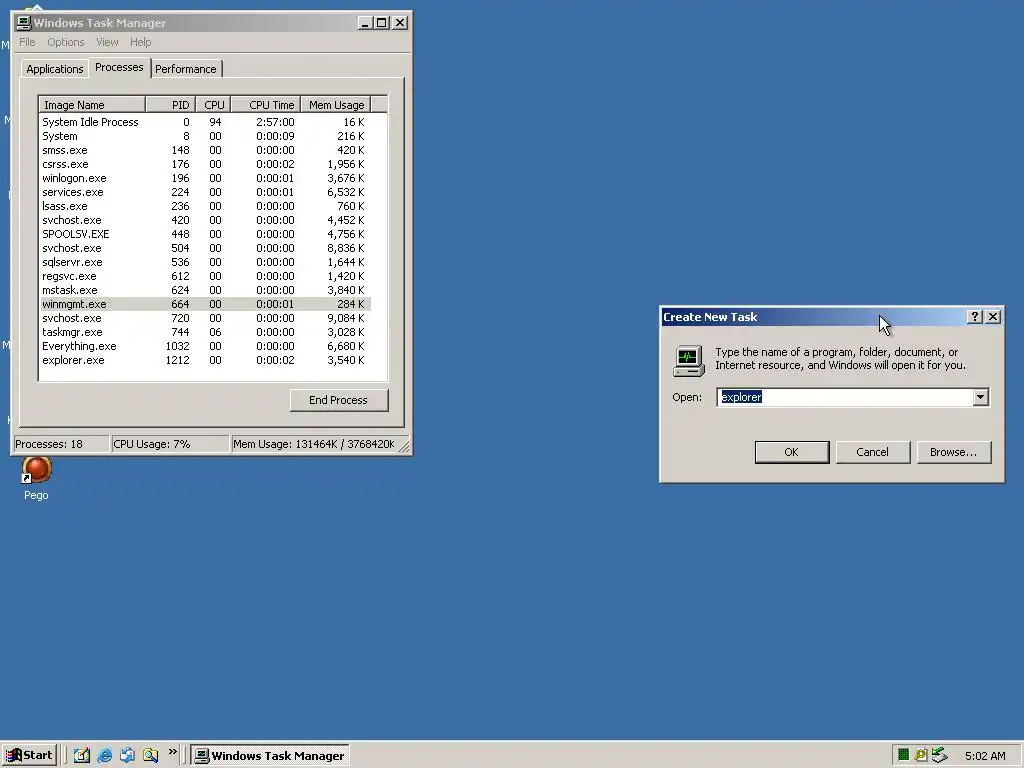This screenshot has height=768, width=1024.
Task: Sort by the CPU Time column header
Action: click(x=265, y=105)
